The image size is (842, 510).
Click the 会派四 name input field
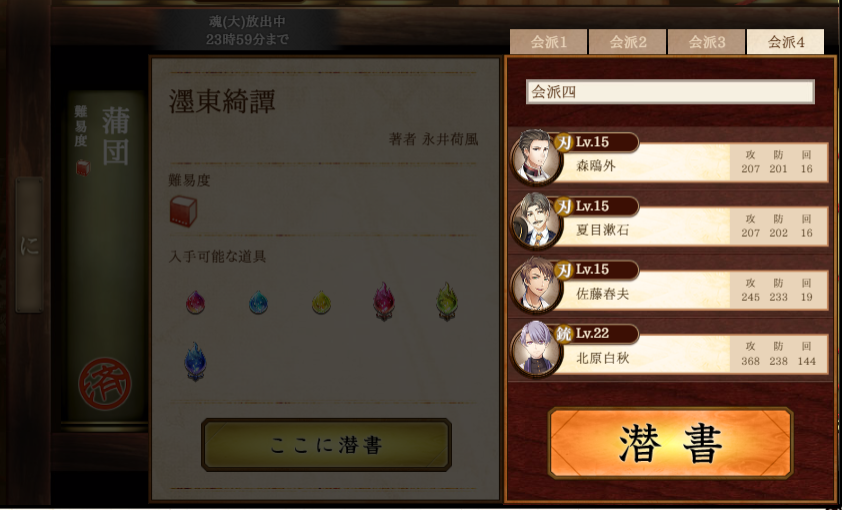click(670, 92)
